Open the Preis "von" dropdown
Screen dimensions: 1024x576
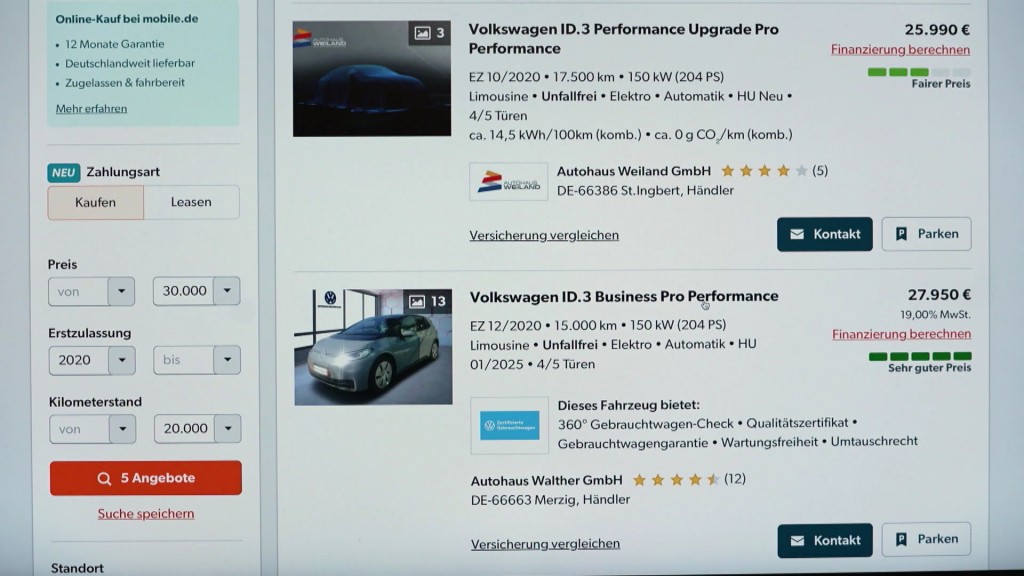91,291
